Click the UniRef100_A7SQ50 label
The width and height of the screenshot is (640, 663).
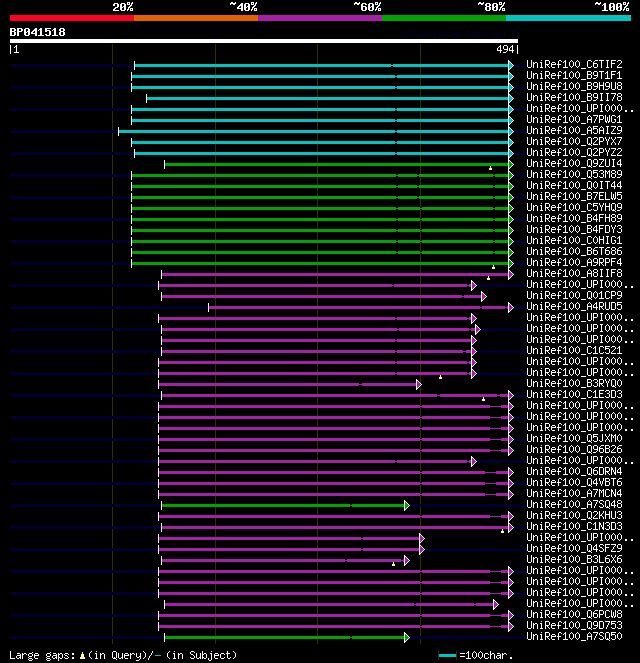tap(574, 636)
